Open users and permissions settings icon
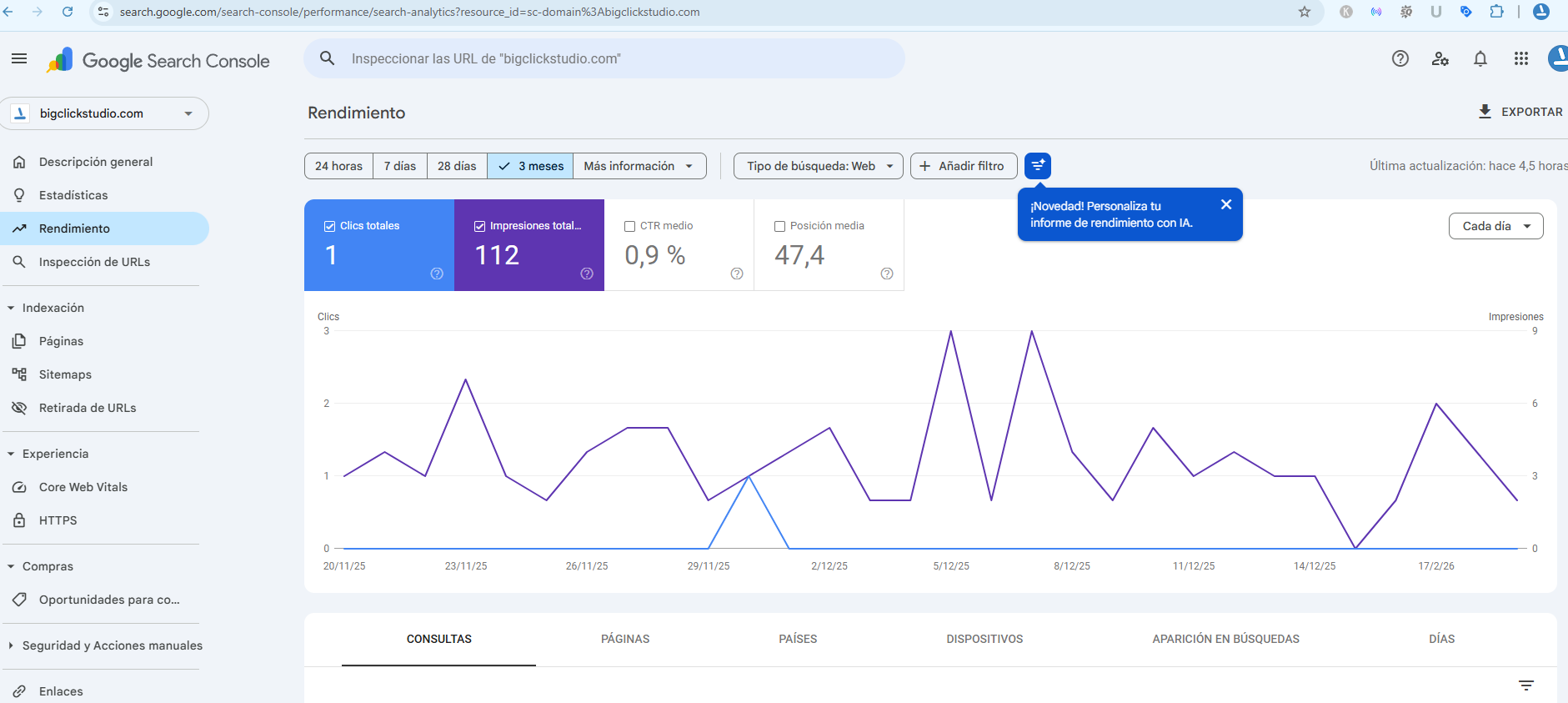Image resolution: width=1568 pixels, height=703 pixels. pos(1440,58)
